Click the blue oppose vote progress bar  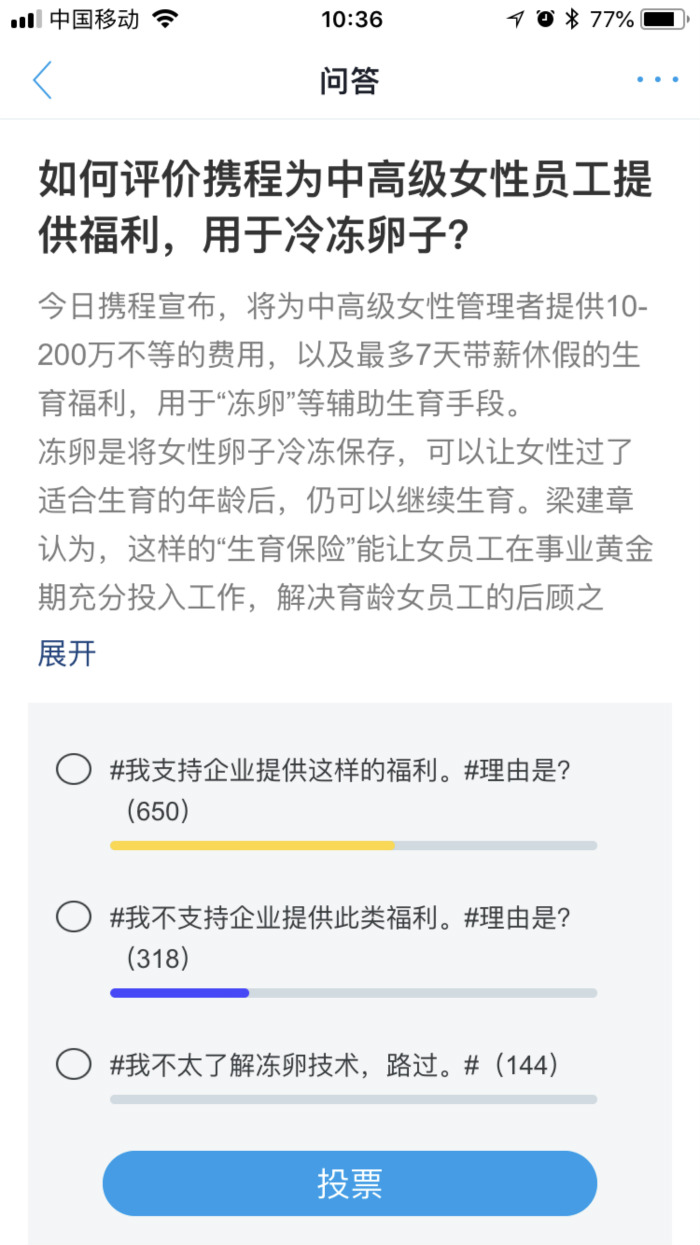click(180, 993)
